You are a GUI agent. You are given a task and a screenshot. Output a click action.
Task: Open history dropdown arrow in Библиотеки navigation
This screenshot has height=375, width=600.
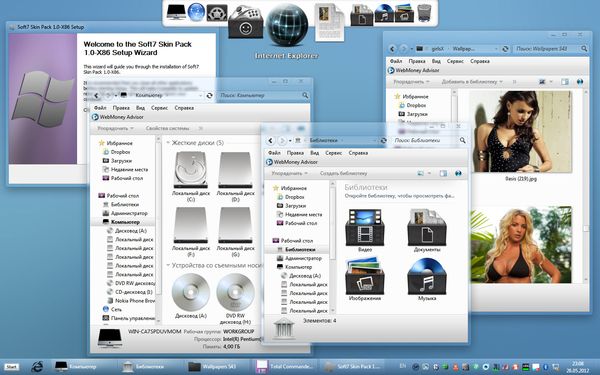(x=290, y=141)
